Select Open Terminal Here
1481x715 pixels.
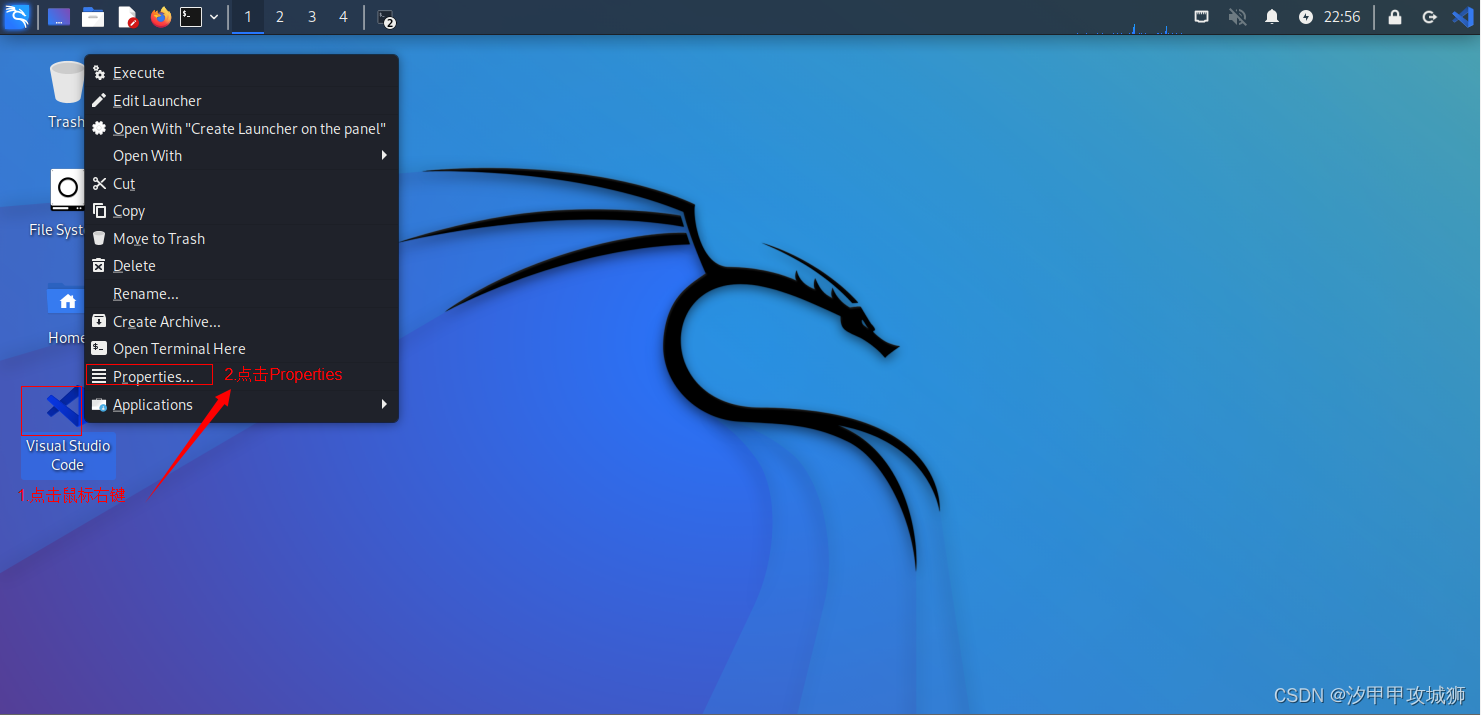tap(241, 349)
